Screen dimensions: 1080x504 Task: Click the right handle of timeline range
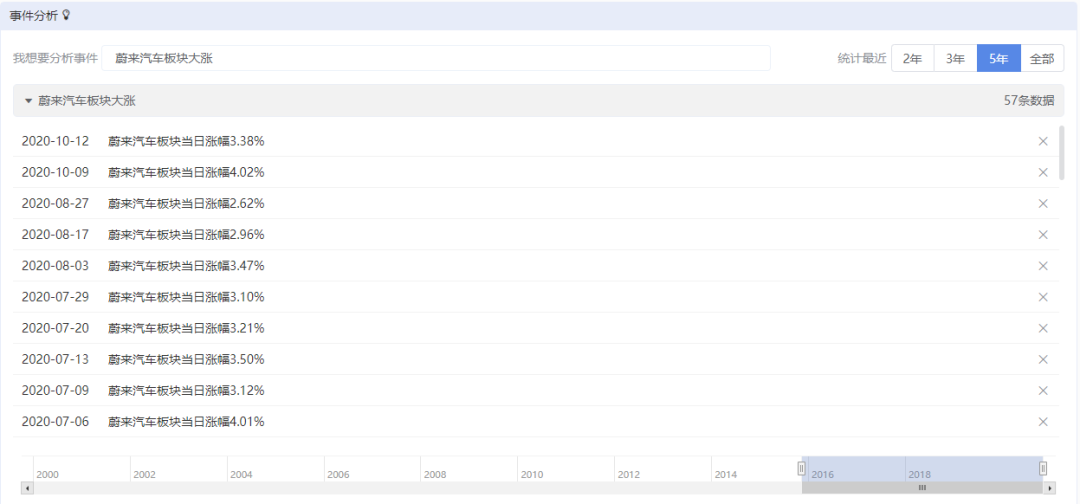click(x=1043, y=468)
